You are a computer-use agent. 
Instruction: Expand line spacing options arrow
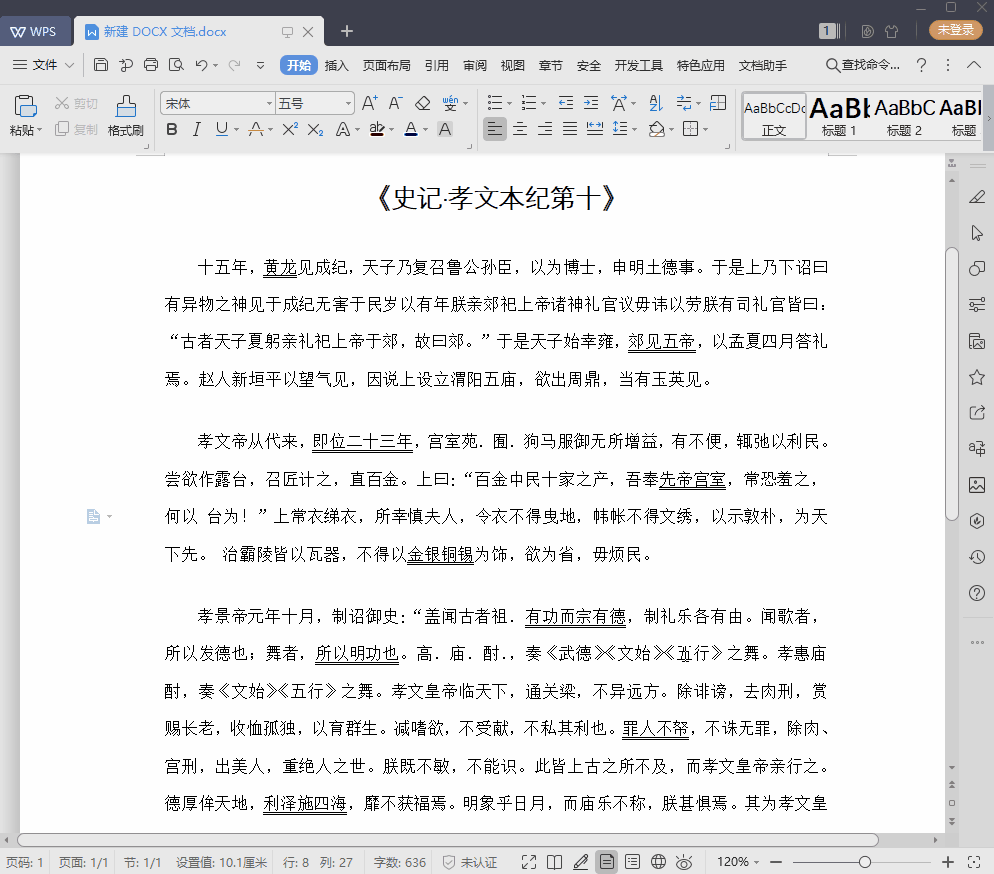click(634, 130)
